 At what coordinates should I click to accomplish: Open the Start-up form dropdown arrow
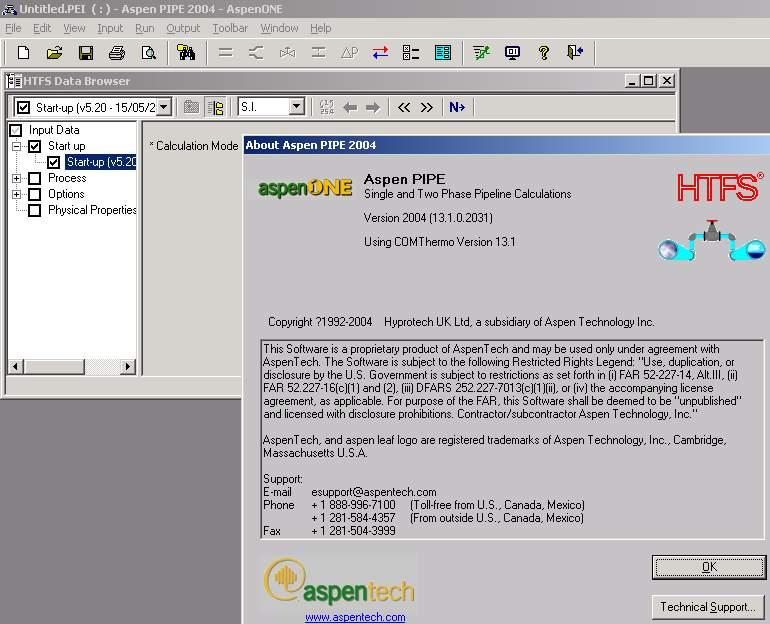tap(164, 107)
